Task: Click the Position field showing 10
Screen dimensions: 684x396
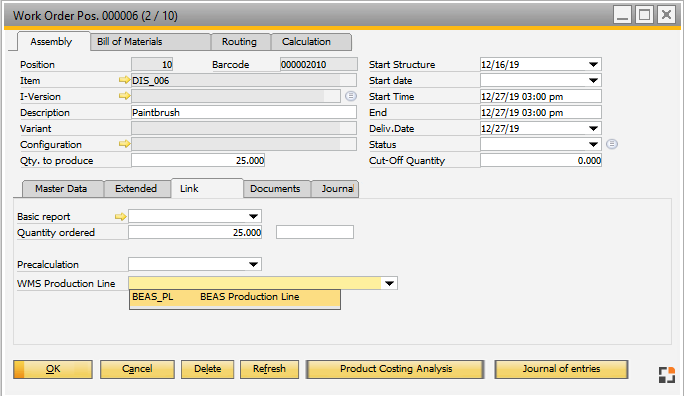Action: click(152, 65)
